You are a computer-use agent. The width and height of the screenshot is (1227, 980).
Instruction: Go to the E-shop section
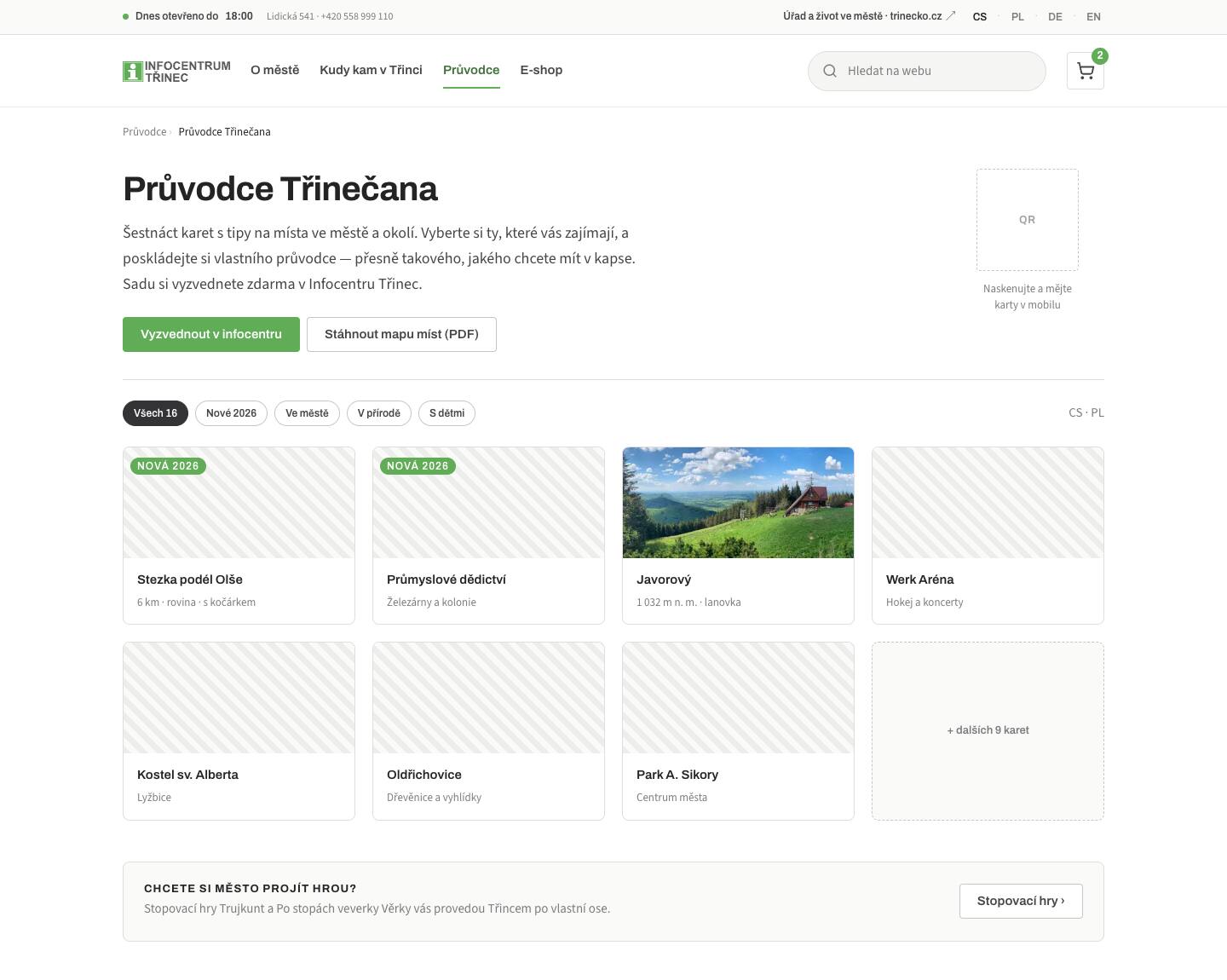pyautogui.click(x=541, y=70)
